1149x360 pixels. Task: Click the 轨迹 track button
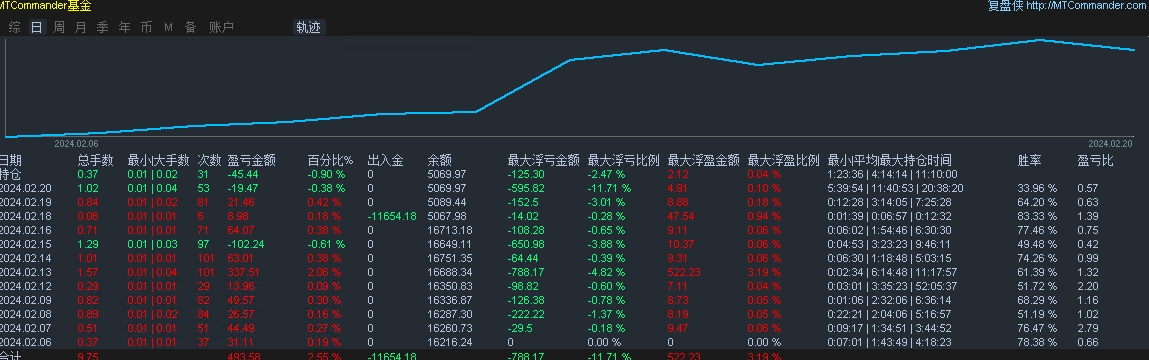click(309, 28)
